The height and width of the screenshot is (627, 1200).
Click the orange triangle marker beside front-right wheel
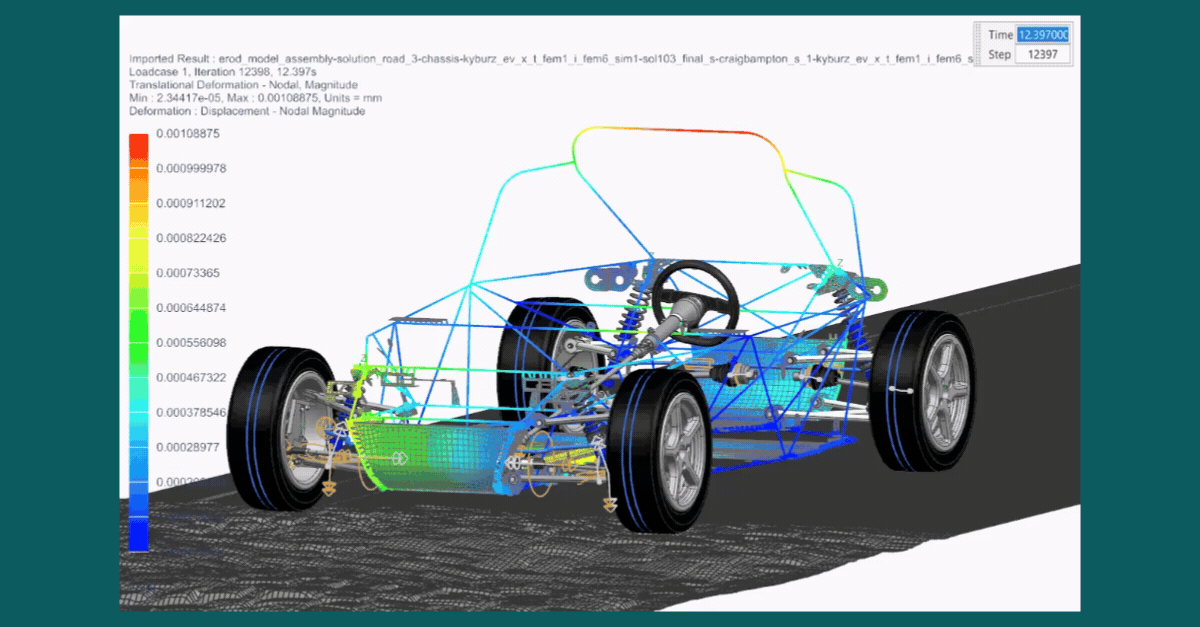609,503
